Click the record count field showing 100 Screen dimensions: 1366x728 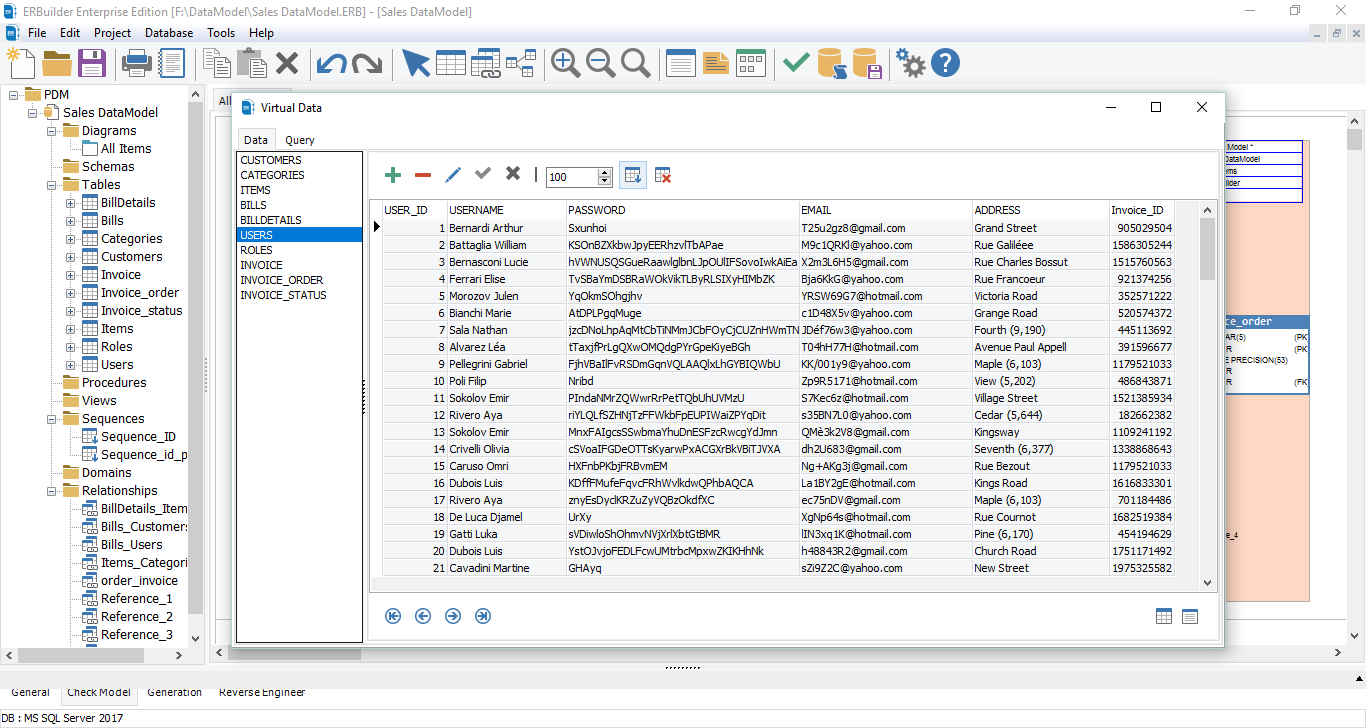click(x=573, y=176)
